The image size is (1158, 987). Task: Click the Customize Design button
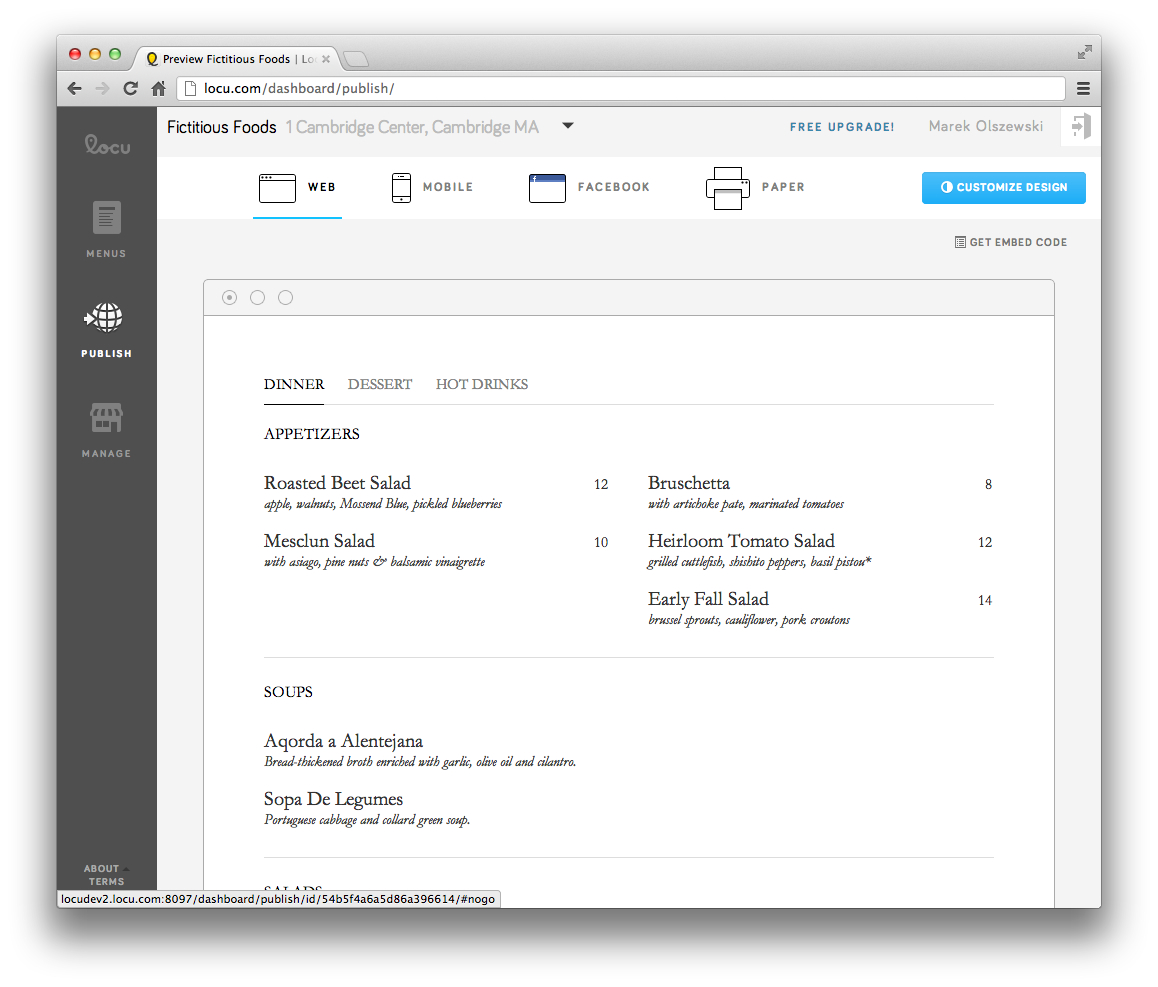pyautogui.click(x=1004, y=188)
